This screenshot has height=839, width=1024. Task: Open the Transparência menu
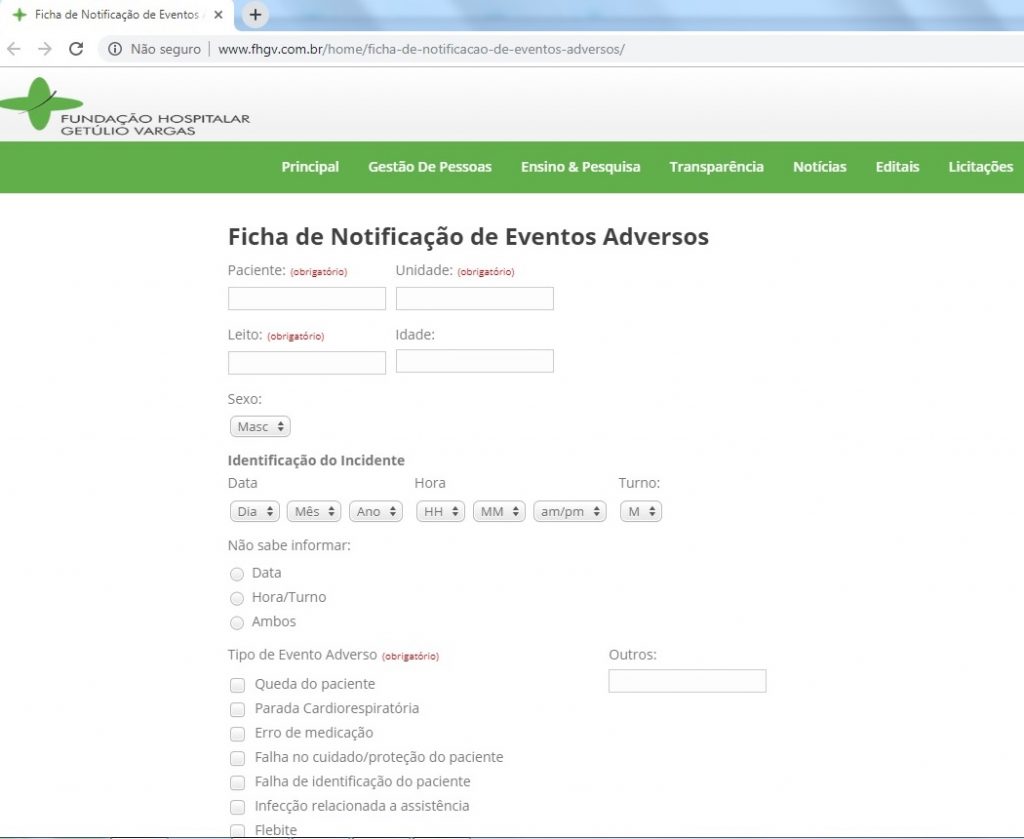coord(716,167)
